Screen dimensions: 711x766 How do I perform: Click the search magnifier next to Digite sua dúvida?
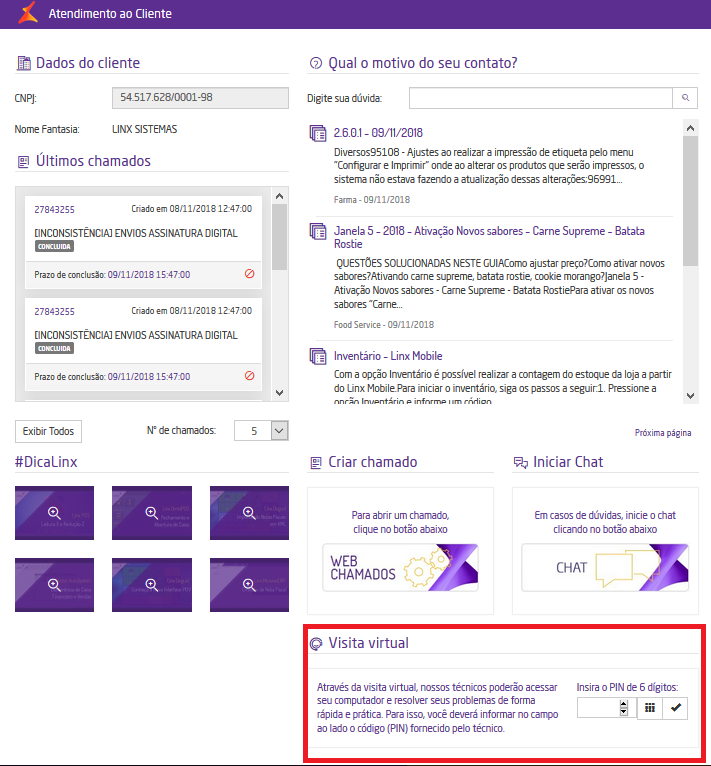click(x=685, y=98)
